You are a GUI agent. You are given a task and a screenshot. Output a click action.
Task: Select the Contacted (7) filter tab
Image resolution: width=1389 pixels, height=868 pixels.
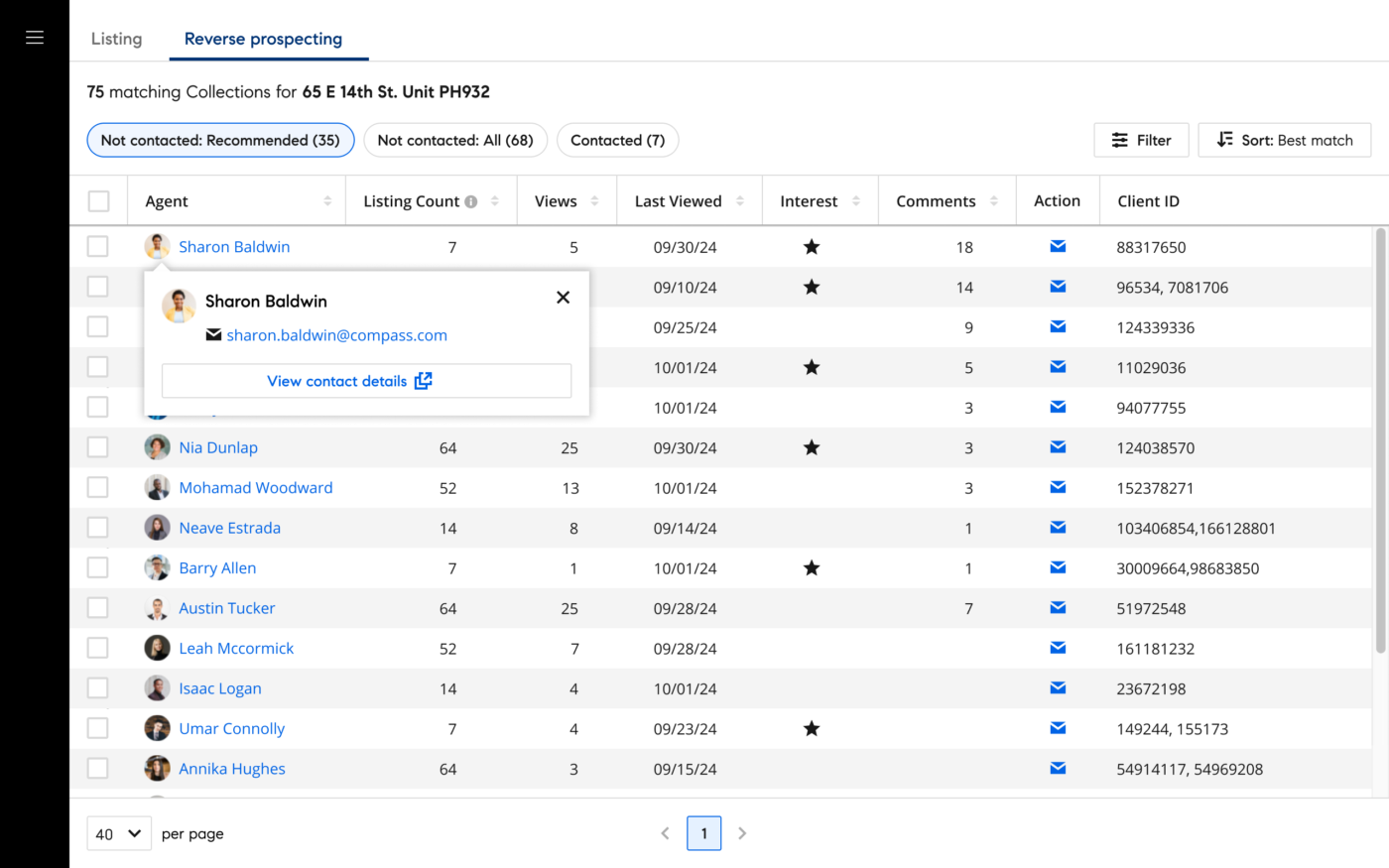coord(617,140)
